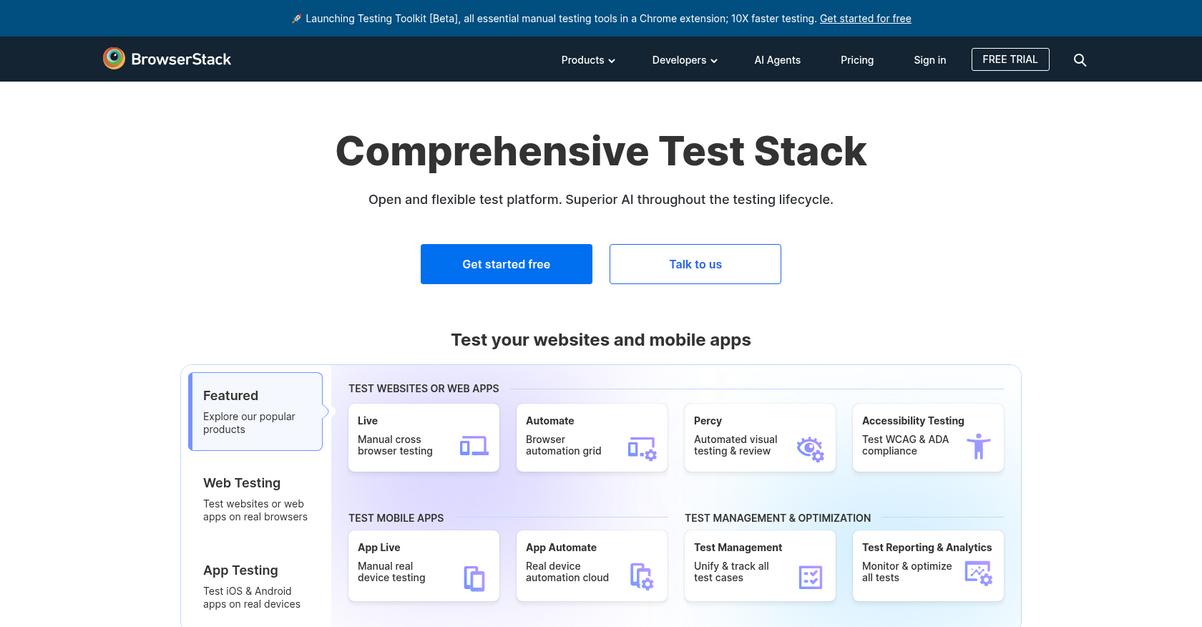1202x627 pixels.
Task: Click the Accessibility Testing person icon
Action: click(x=979, y=446)
